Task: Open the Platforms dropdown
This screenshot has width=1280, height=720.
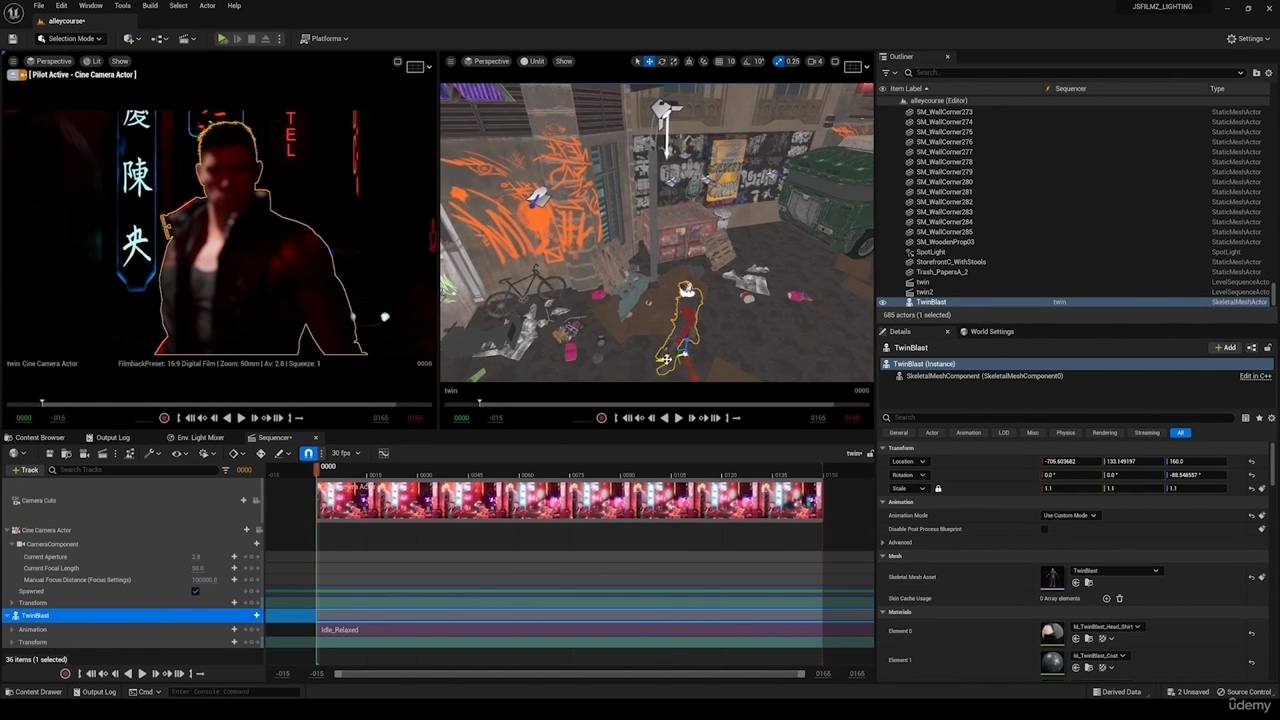Action: pyautogui.click(x=324, y=39)
